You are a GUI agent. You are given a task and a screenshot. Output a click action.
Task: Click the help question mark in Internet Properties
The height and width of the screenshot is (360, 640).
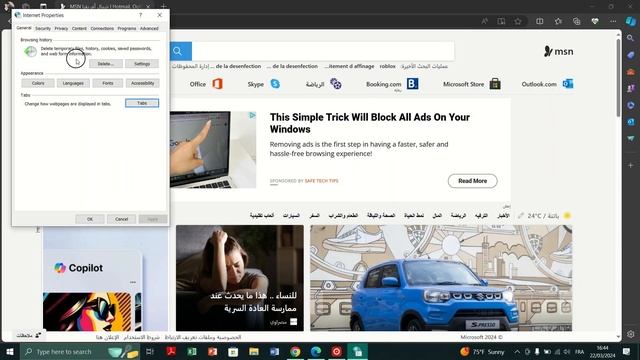click(x=141, y=15)
